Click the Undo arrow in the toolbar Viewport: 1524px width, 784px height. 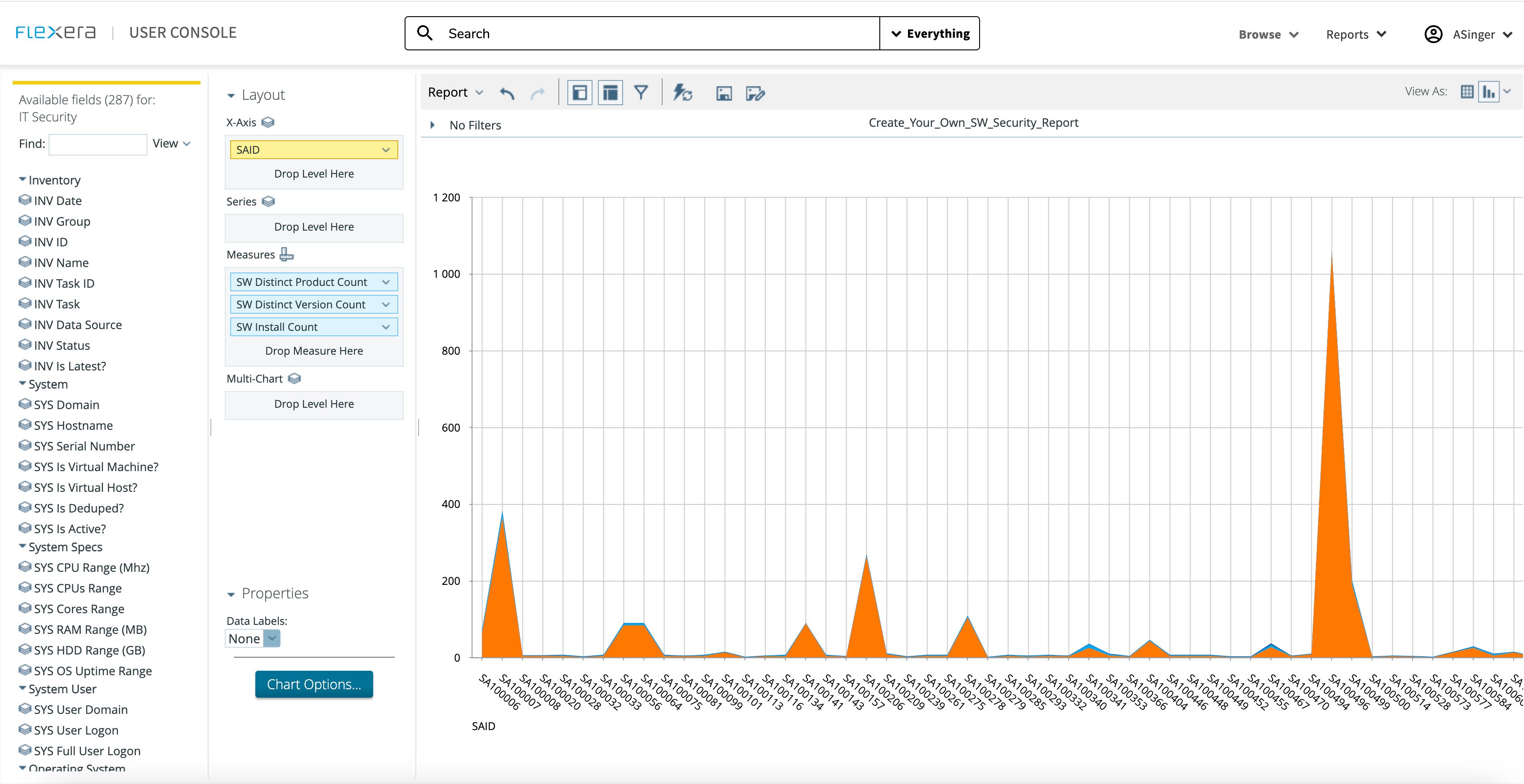coord(507,92)
